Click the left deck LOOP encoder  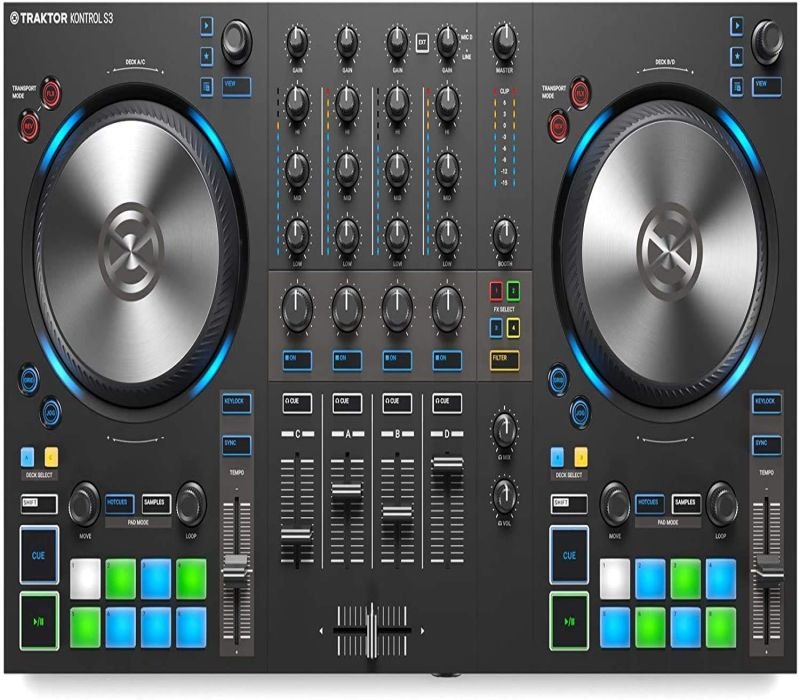(191, 504)
